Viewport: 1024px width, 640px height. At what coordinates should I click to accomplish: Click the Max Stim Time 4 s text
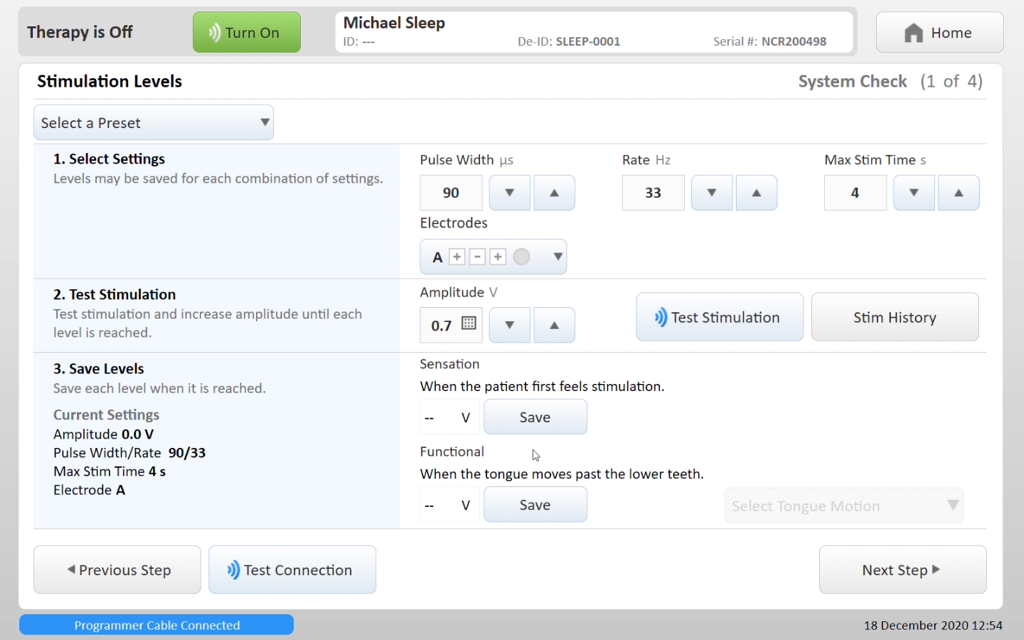click(109, 472)
